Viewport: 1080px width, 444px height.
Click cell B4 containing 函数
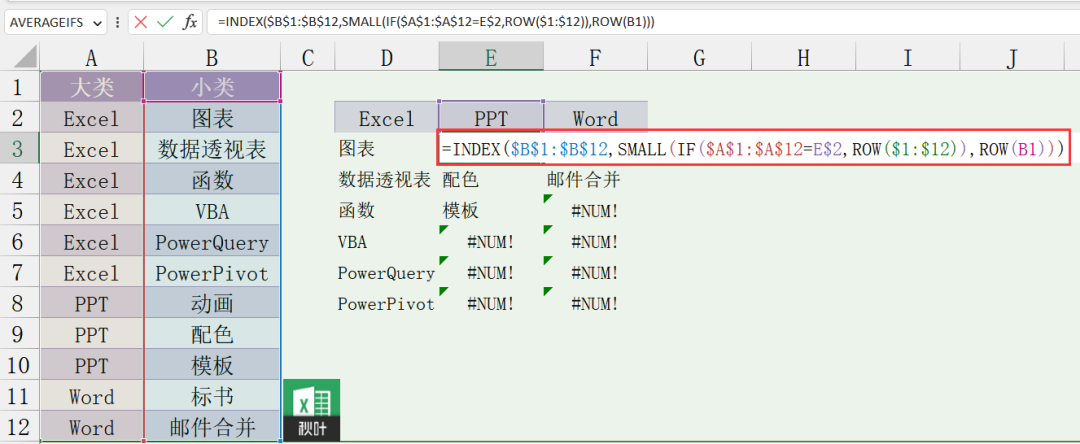point(212,180)
